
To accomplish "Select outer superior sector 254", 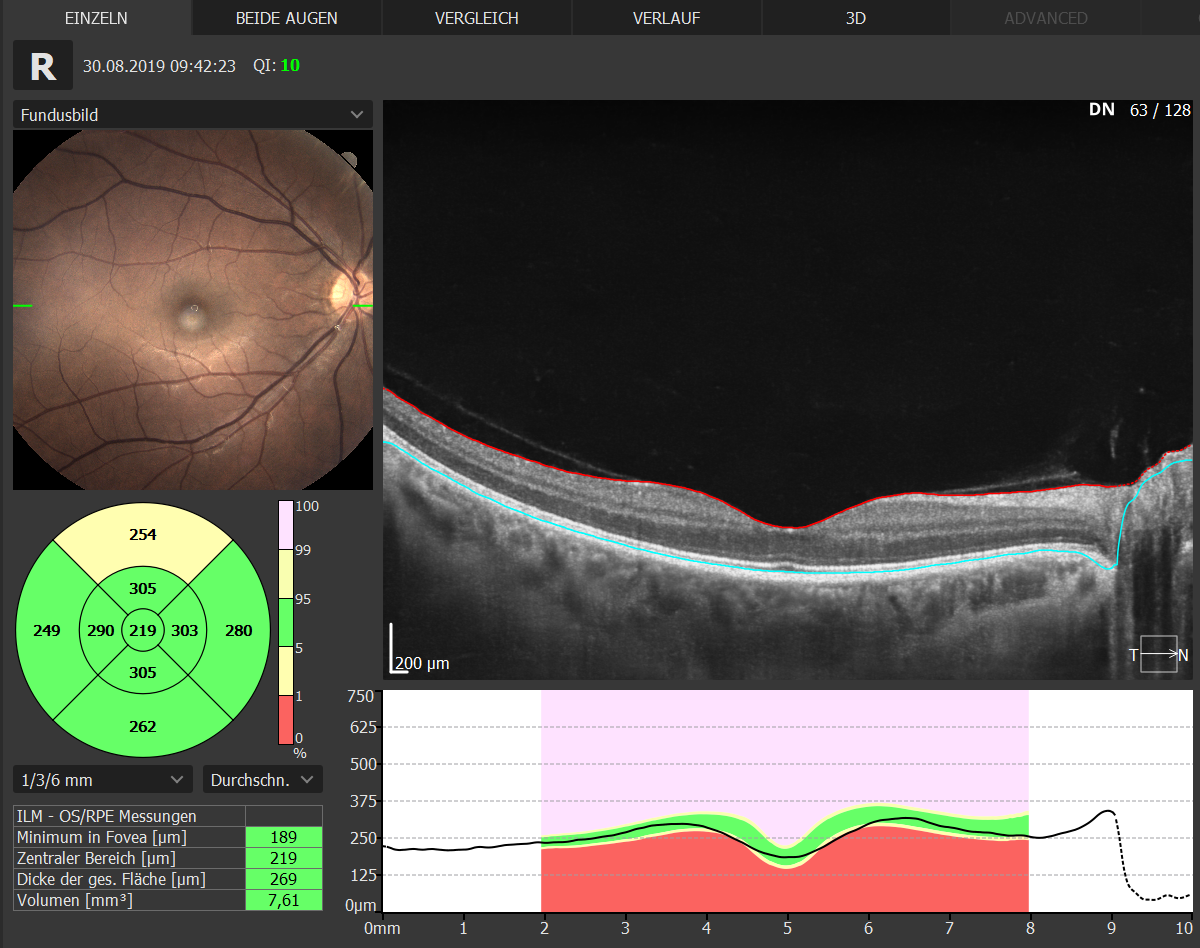I will 143,535.
